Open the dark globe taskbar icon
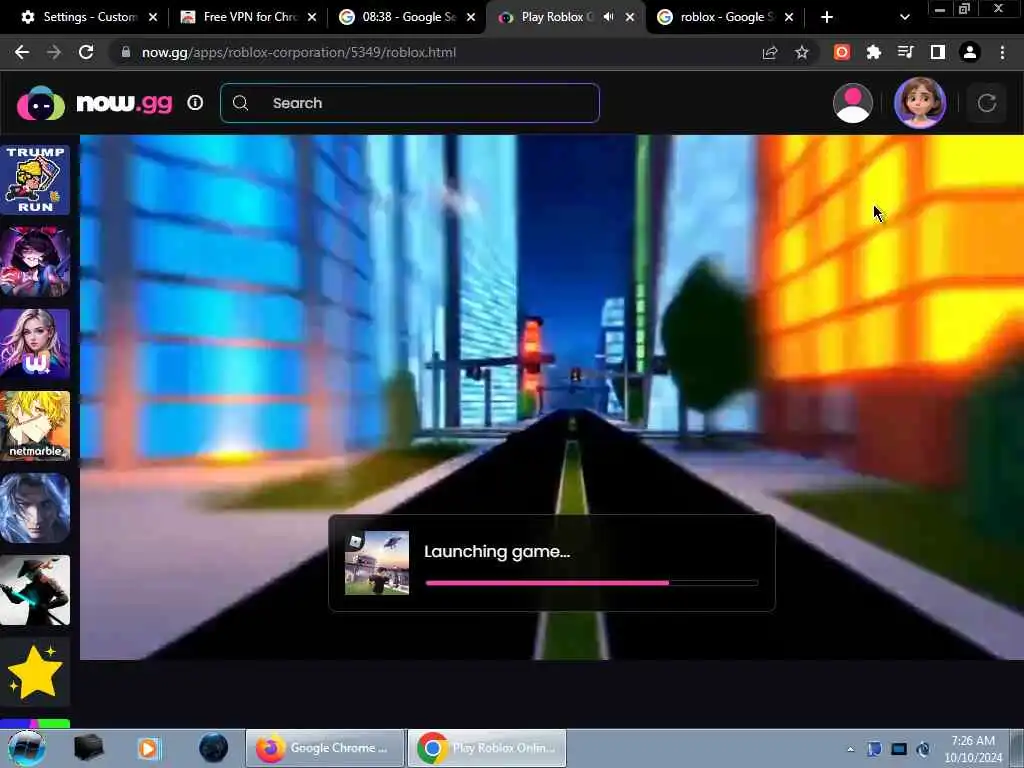Screen dimensions: 1024x768 click(214, 748)
